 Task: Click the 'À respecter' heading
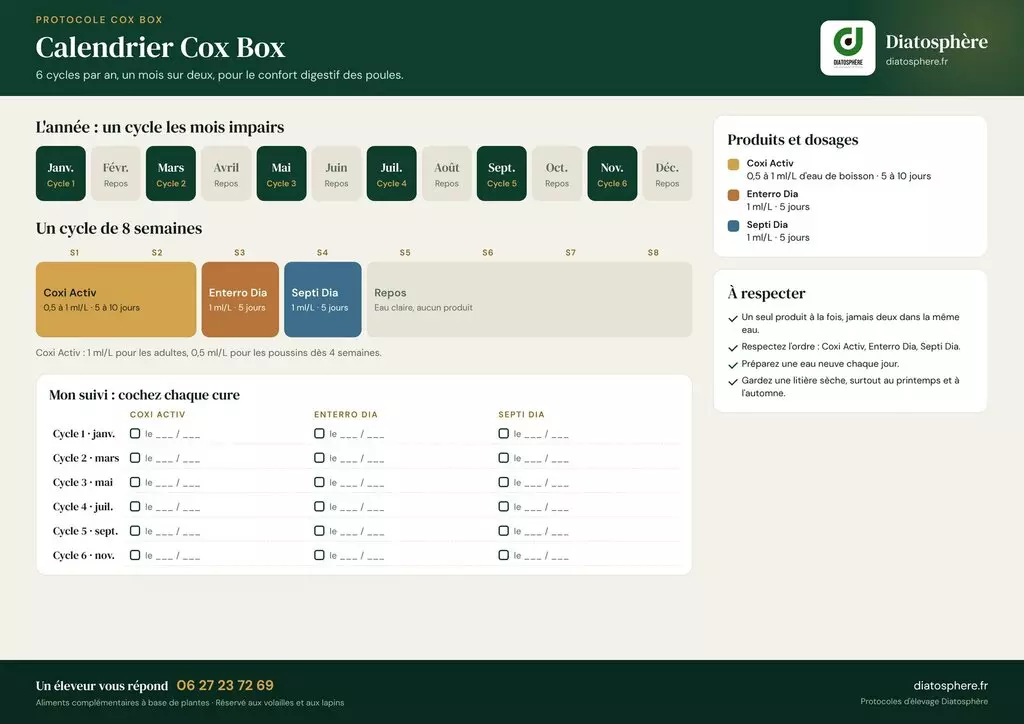pos(767,293)
